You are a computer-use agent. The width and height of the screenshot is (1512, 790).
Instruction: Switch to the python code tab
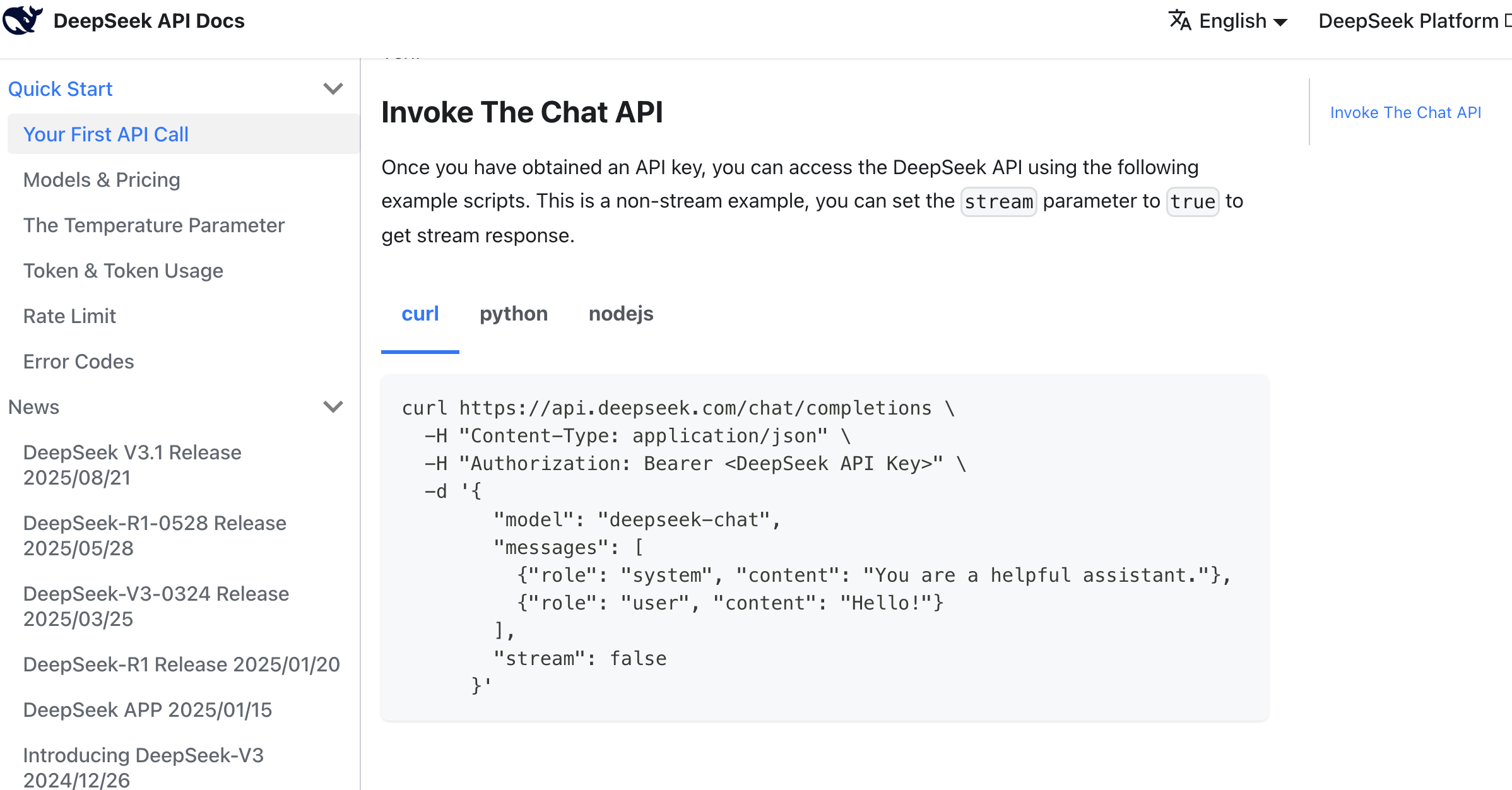[x=513, y=314]
